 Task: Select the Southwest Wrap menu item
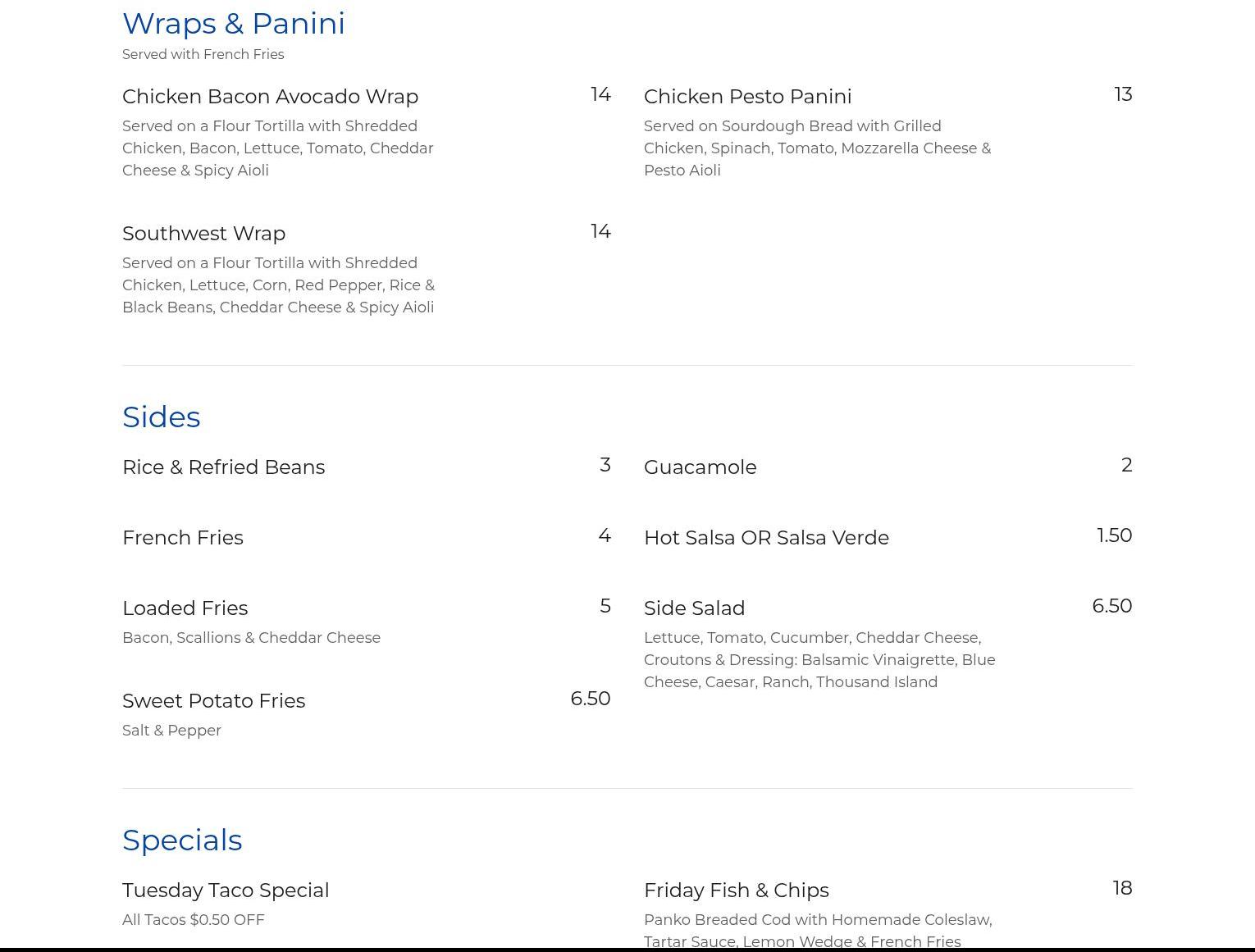tap(203, 234)
